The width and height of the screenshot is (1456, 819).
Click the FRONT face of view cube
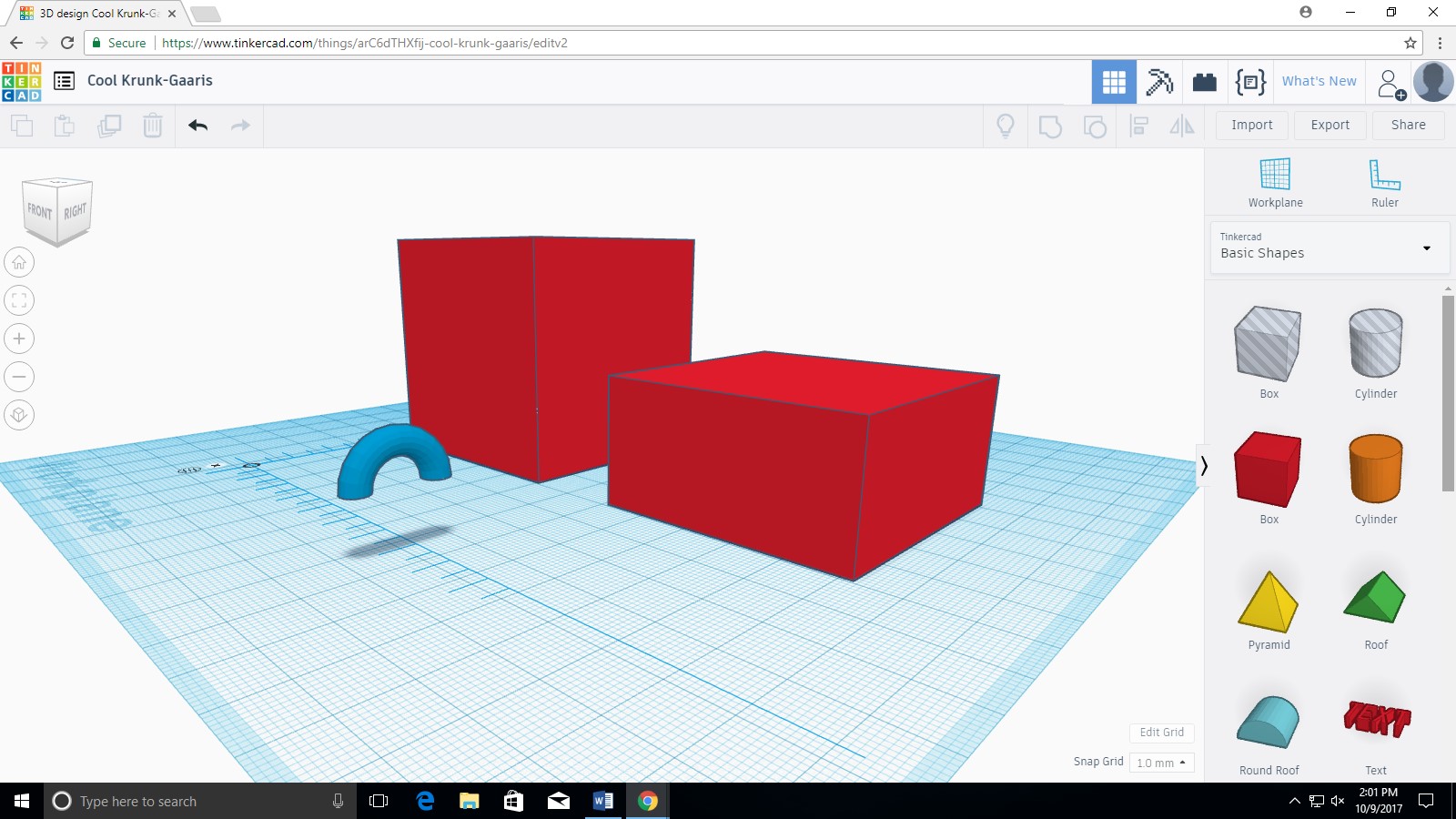point(39,211)
